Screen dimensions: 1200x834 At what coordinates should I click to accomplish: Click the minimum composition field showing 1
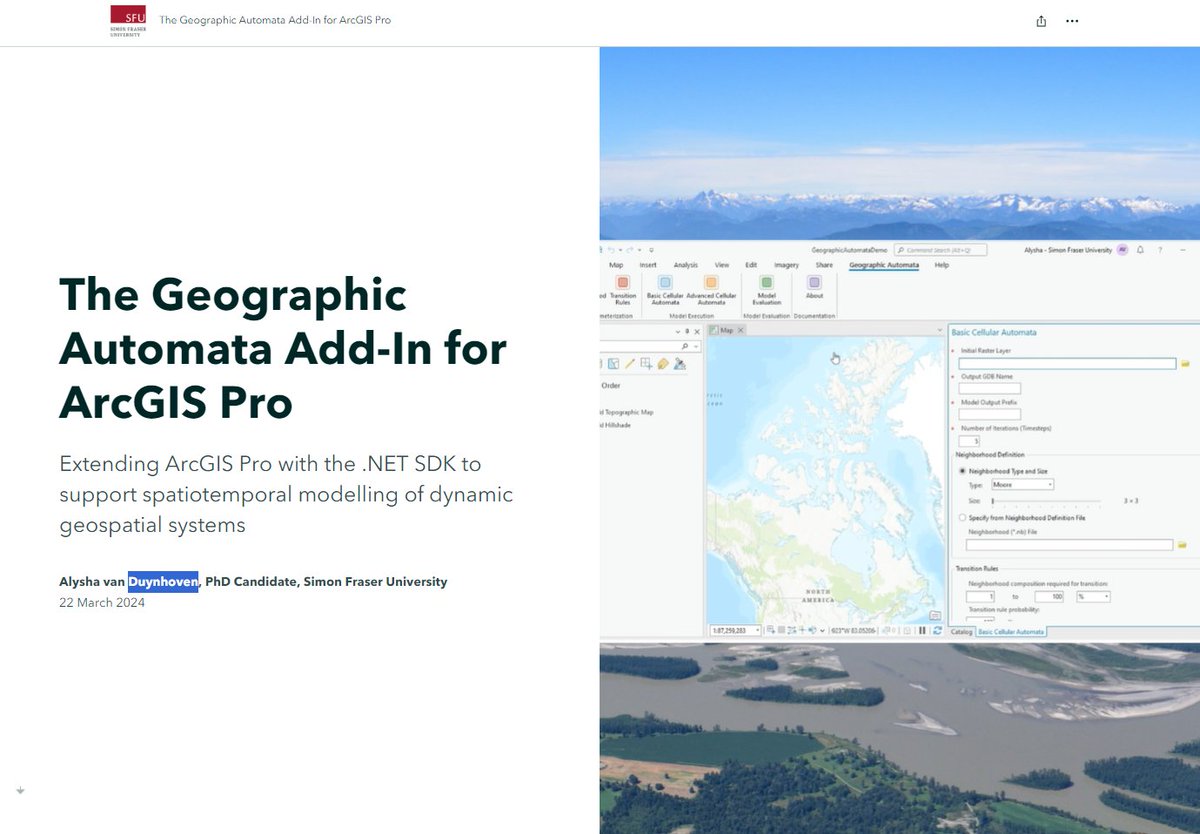[x=980, y=597]
